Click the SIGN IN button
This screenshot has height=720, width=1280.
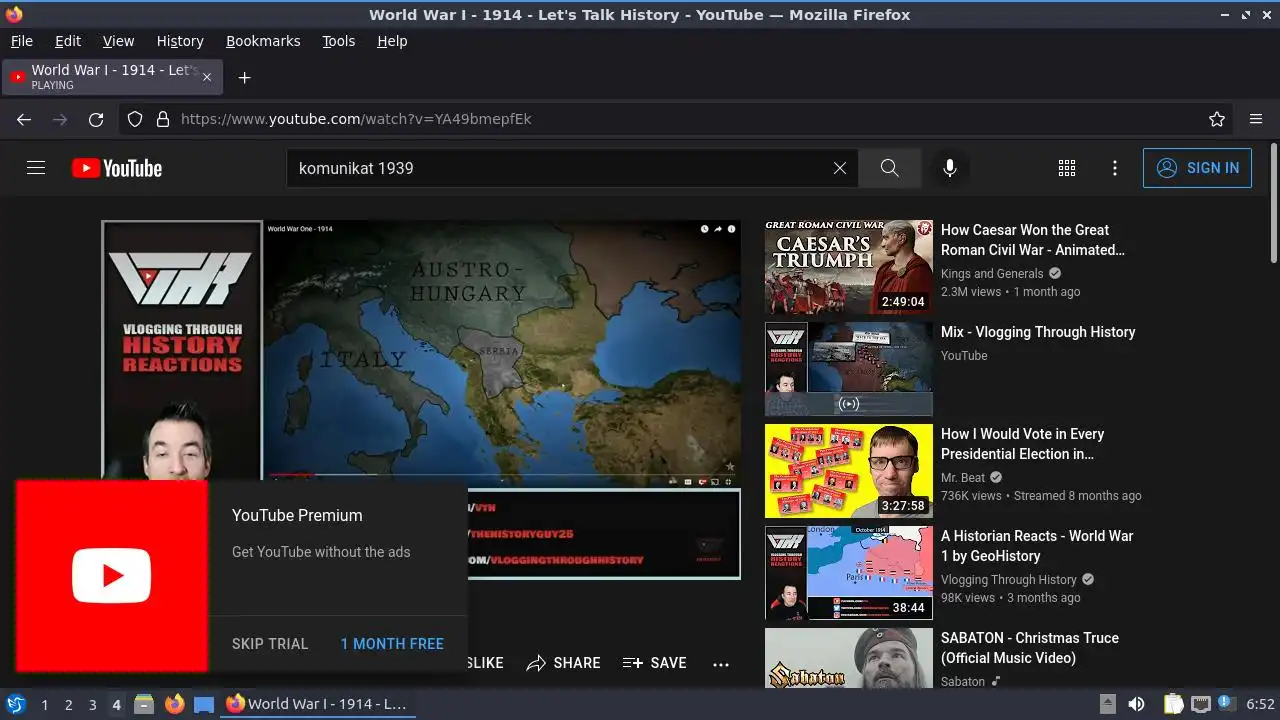point(1197,168)
